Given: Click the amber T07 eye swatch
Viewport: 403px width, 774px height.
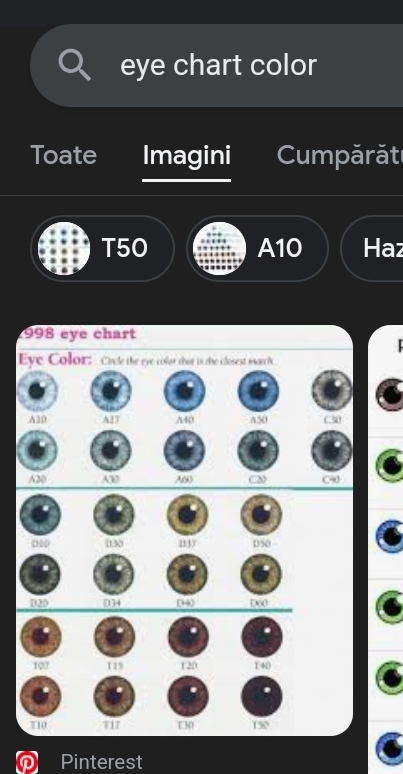Looking at the screenshot, I should [40, 637].
